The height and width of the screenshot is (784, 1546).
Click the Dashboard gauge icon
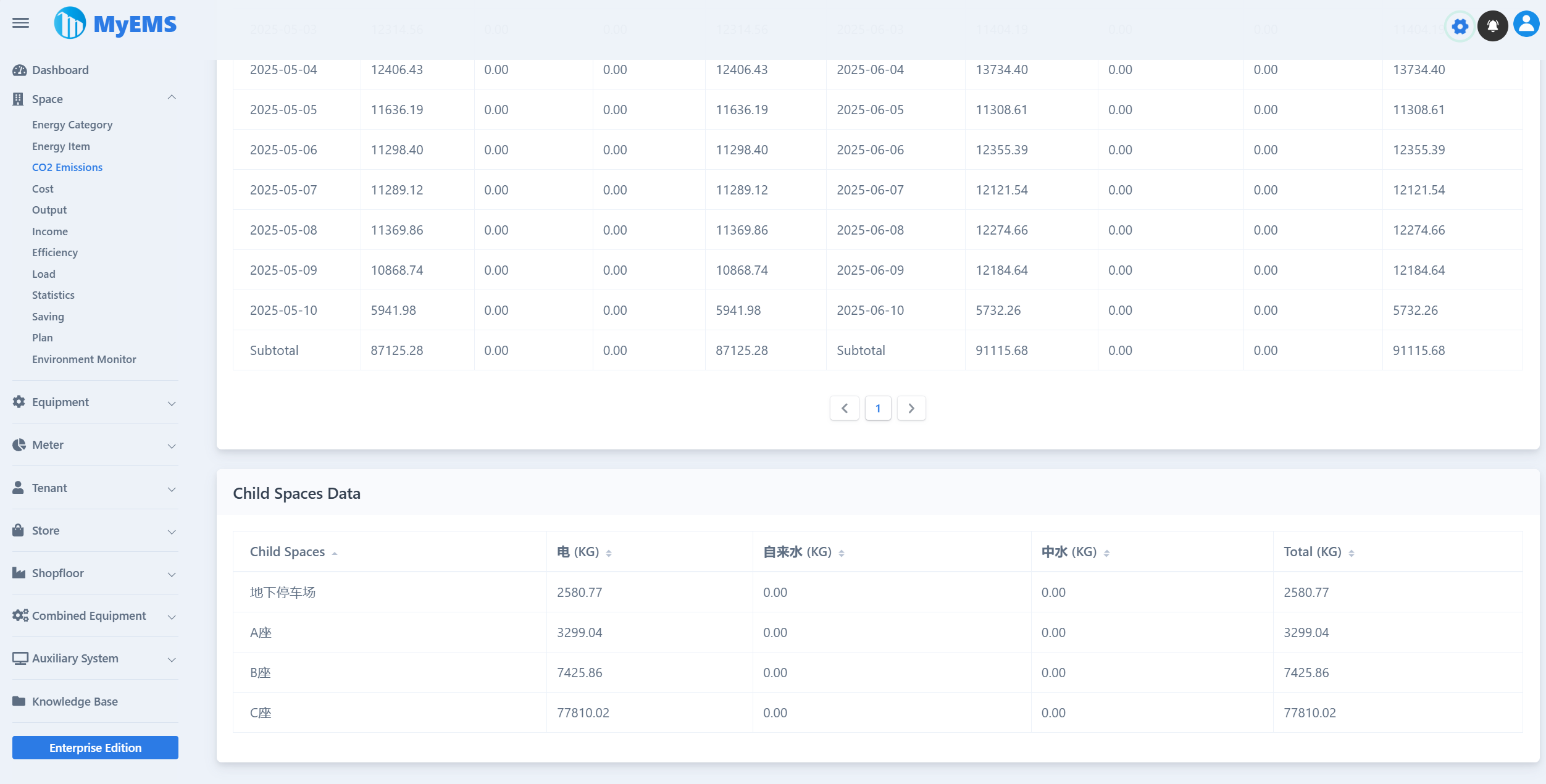pyautogui.click(x=18, y=70)
